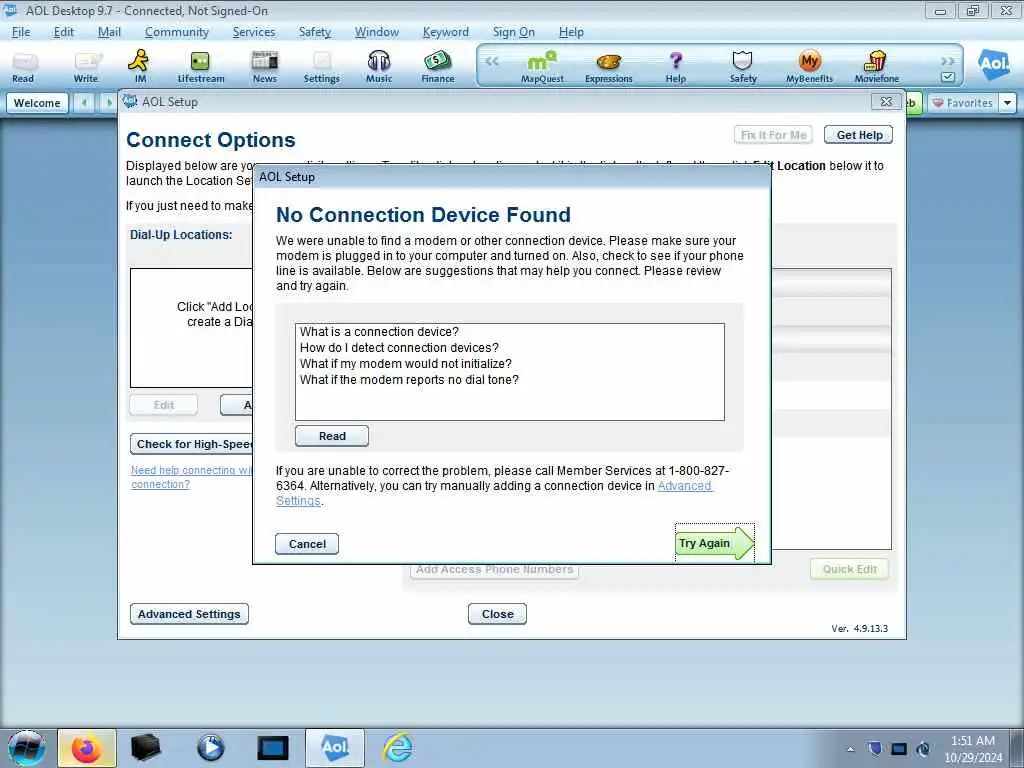Click the Write mail toolbar icon
The width and height of the screenshot is (1024, 768).
click(86, 67)
